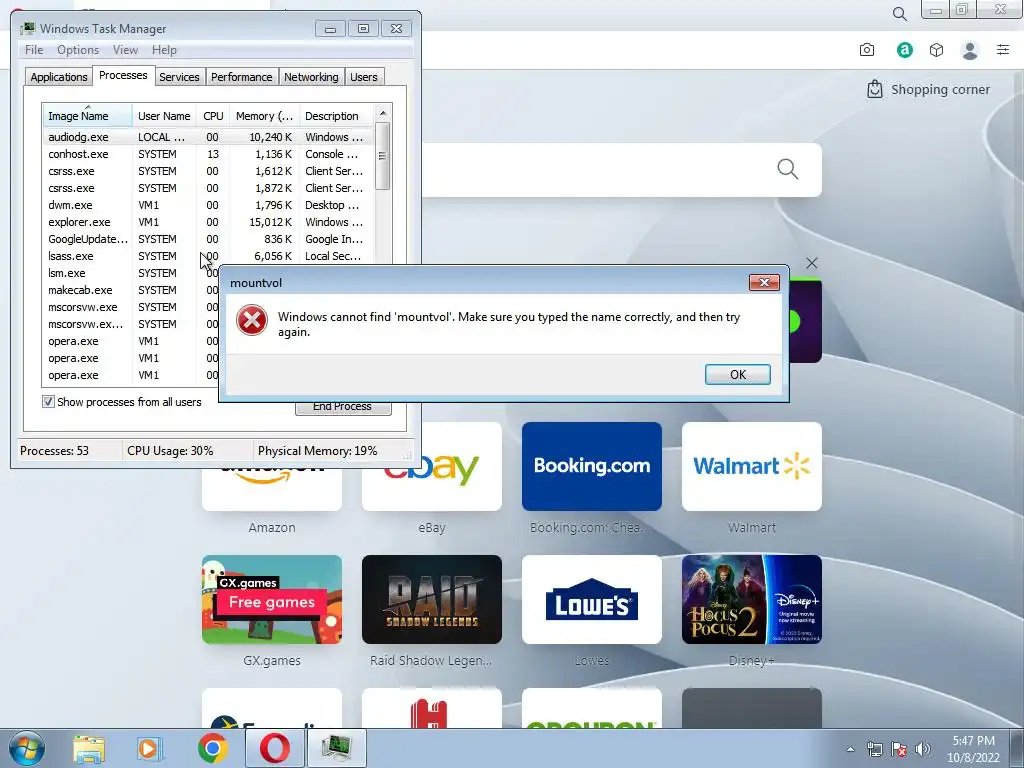Sort processes by CPU column

213,116
